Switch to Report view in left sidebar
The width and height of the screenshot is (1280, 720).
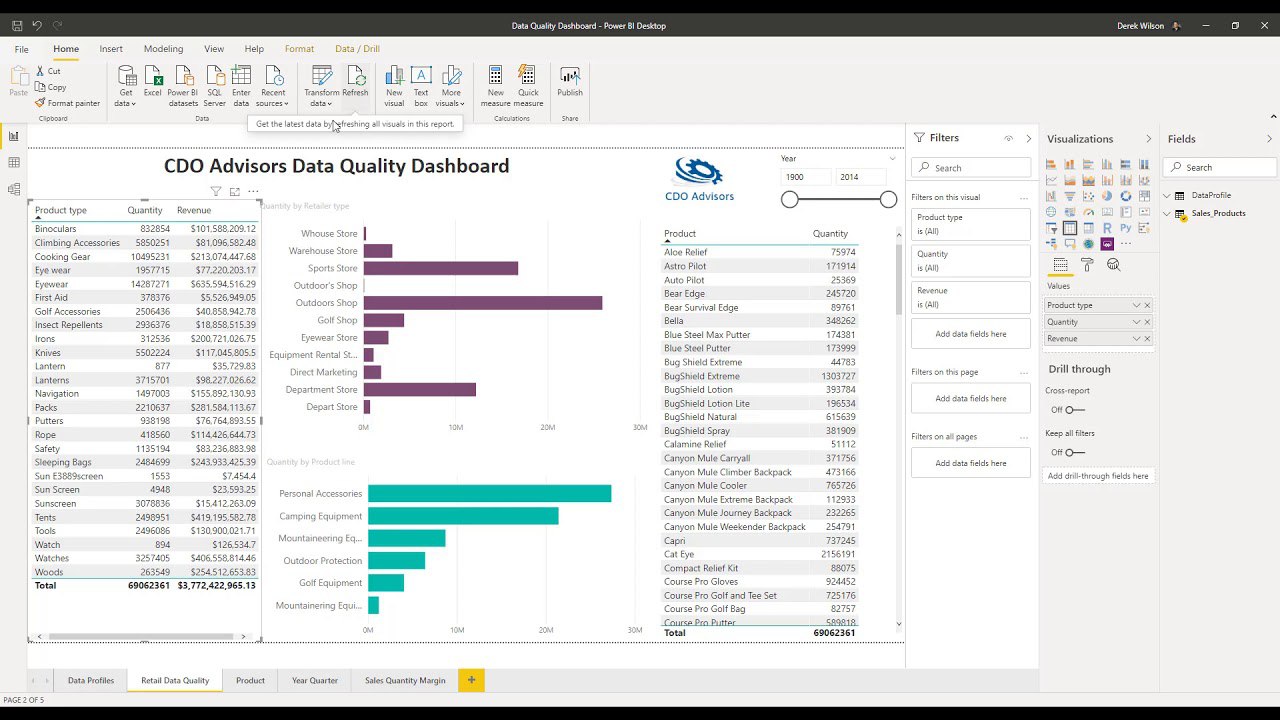tap(14, 137)
